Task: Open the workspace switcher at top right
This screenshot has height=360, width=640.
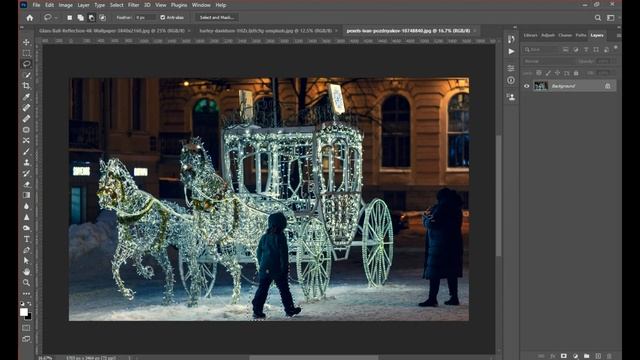Action: [x=611, y=18]
